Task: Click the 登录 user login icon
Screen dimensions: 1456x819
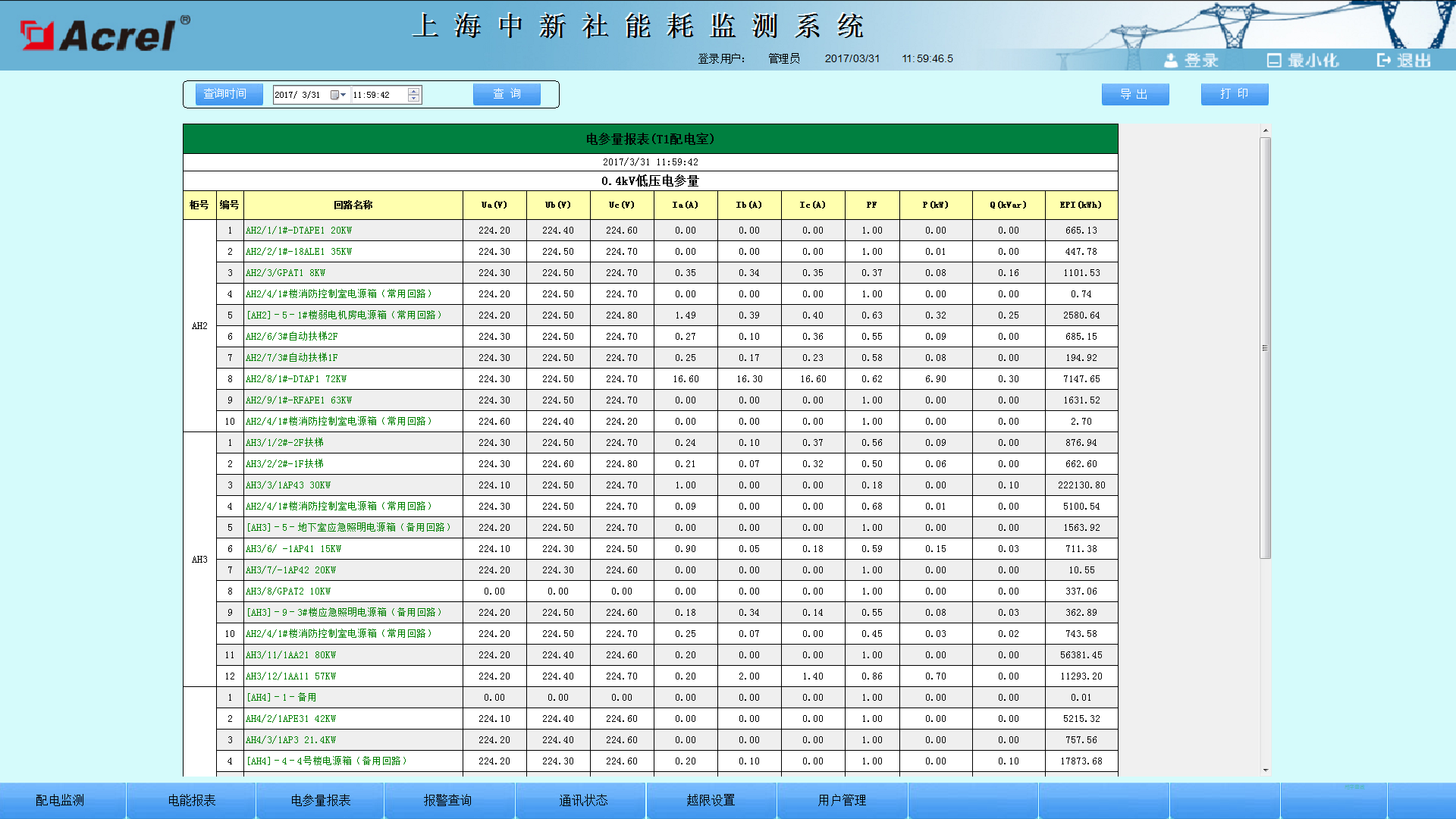Action: tap(1172, 60)
